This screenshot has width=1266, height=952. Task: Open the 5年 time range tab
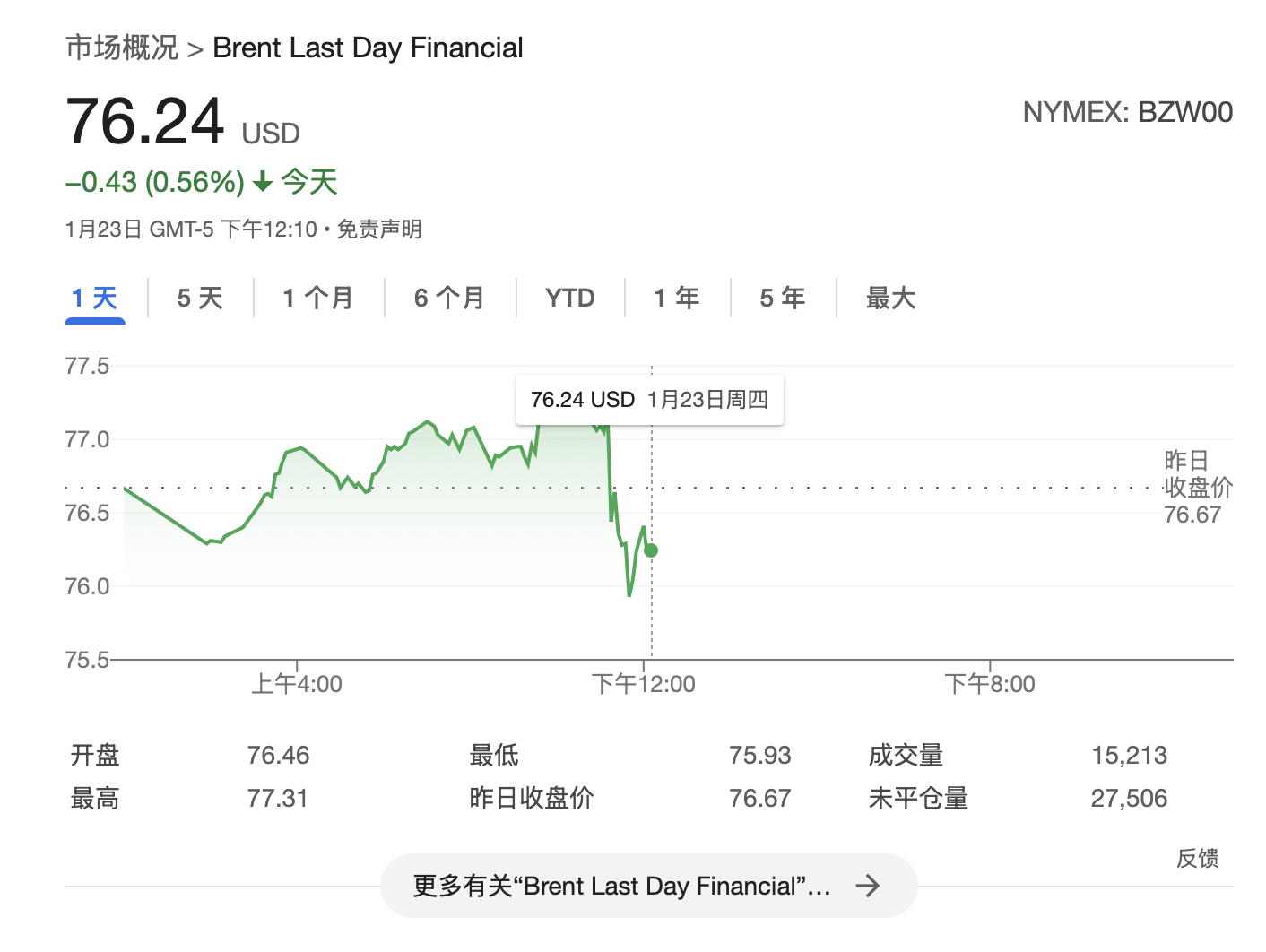point(782,298)
